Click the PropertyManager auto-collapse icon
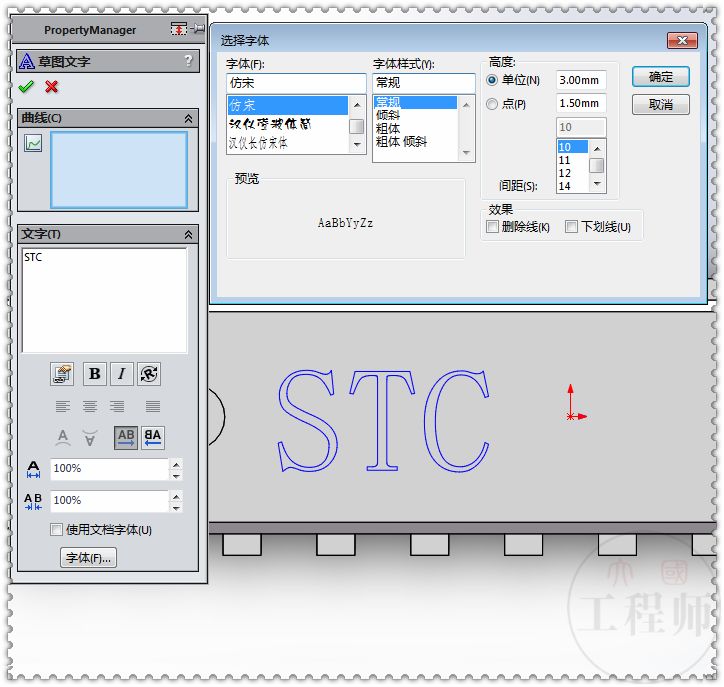 point(179,29)
